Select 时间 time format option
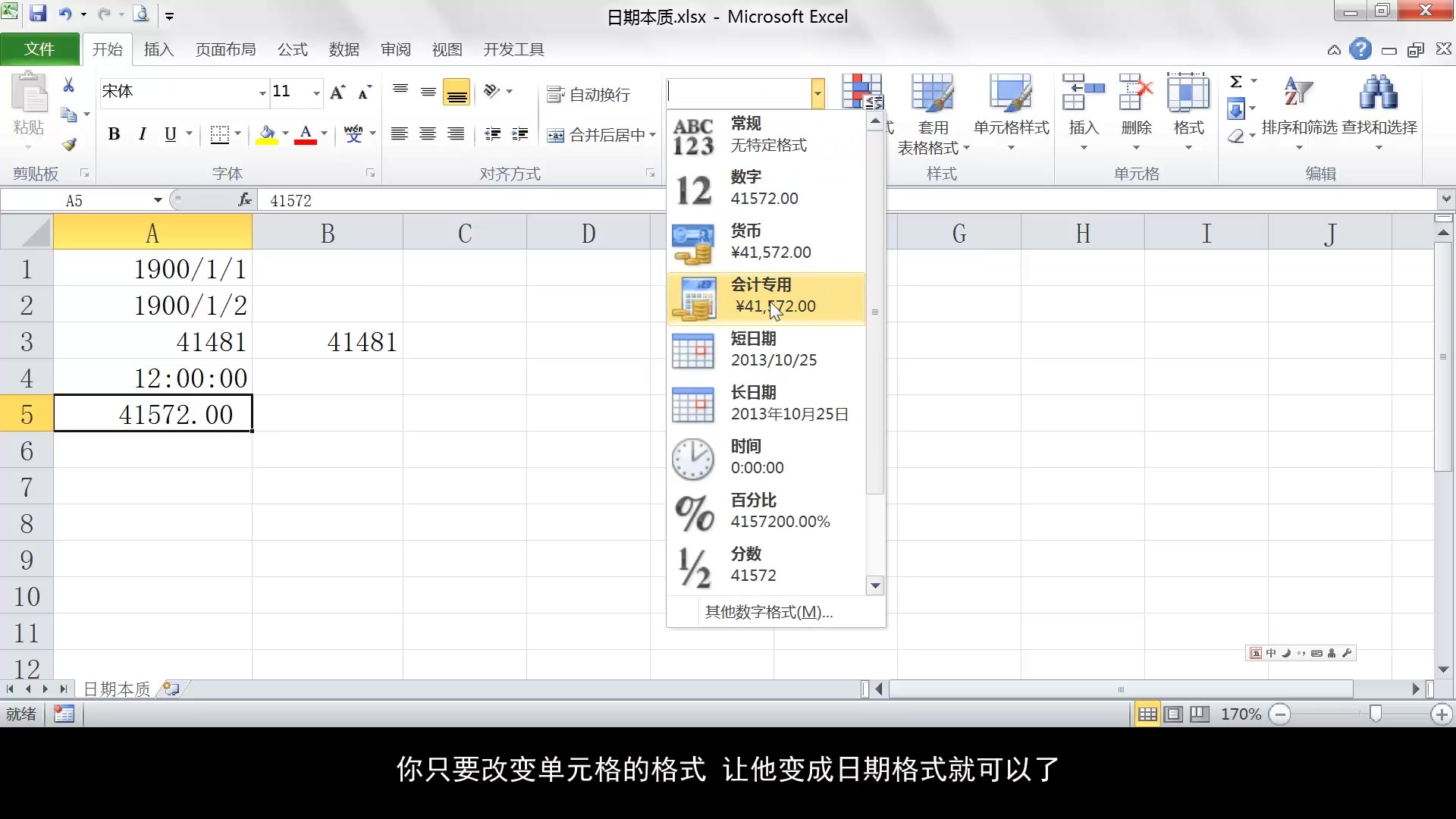 click(x=766, y=457)
